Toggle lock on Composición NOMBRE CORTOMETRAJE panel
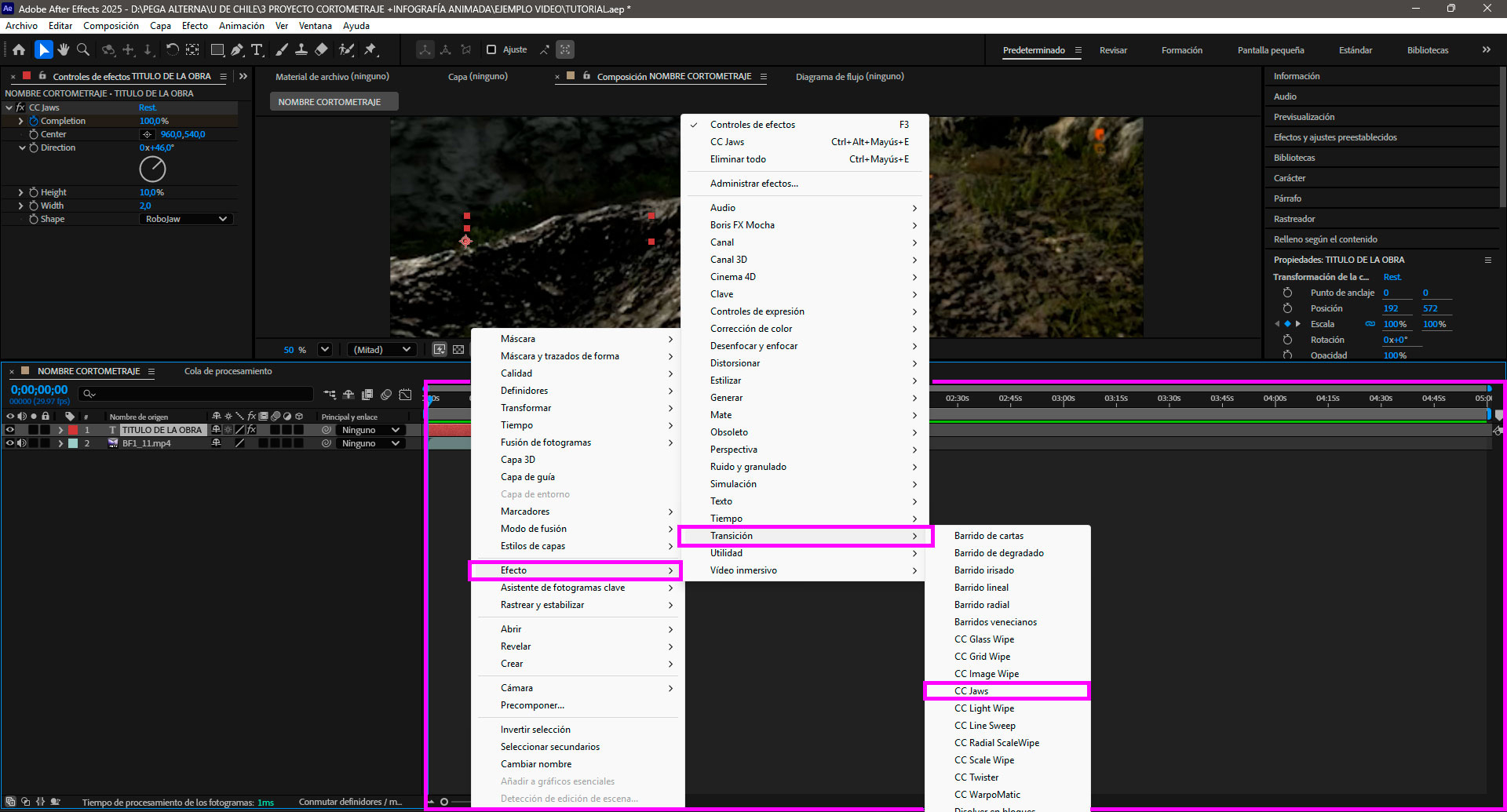 click(586, 76)
